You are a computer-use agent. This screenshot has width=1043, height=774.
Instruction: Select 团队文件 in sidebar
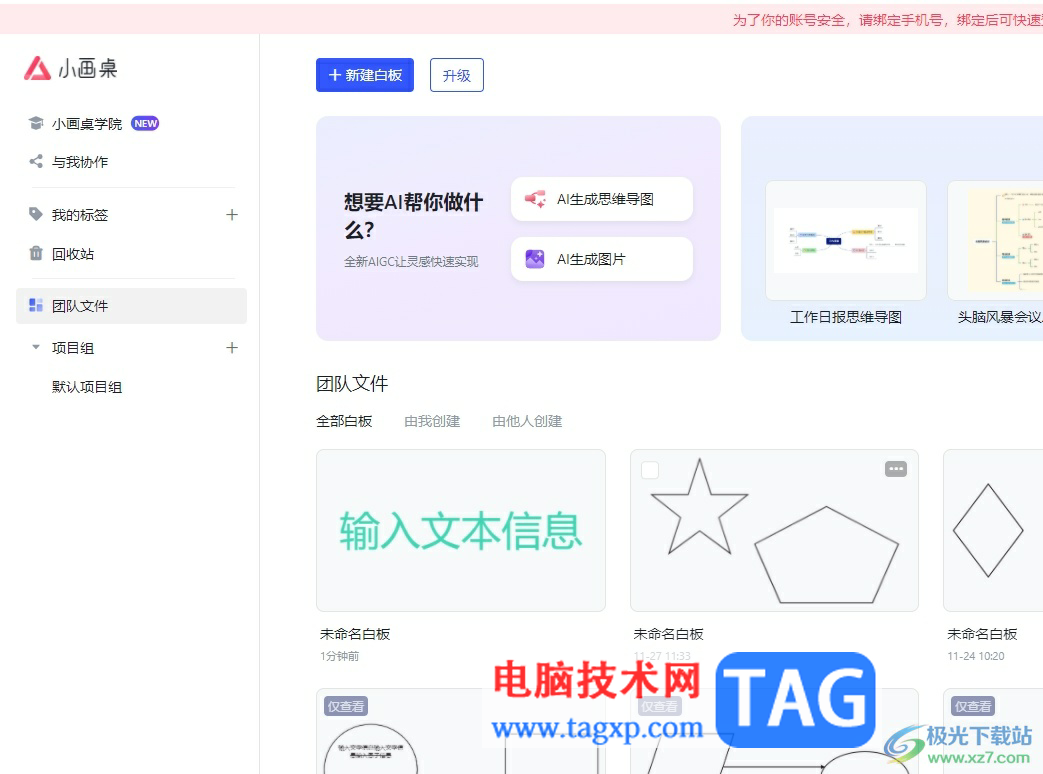[x=131, y=306]
